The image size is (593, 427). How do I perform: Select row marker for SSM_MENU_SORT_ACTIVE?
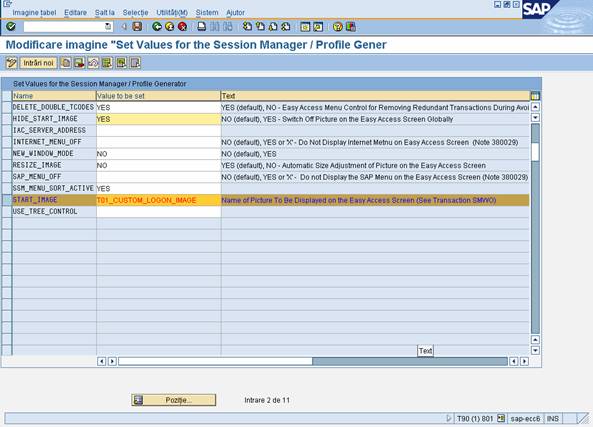tap(7, 188)
